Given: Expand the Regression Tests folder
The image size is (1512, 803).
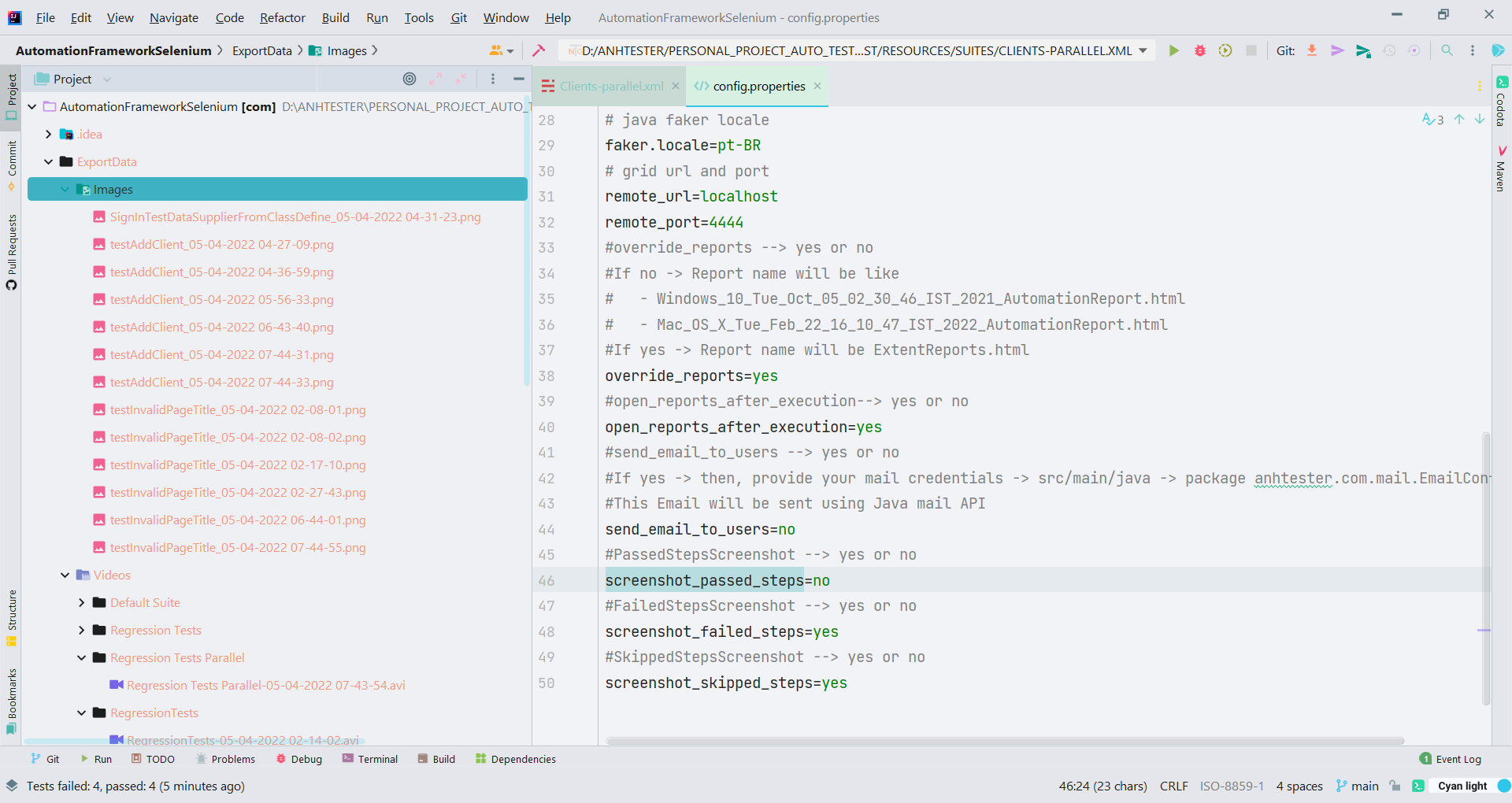Looking at the screenshot, I should (x=82, y=630).
